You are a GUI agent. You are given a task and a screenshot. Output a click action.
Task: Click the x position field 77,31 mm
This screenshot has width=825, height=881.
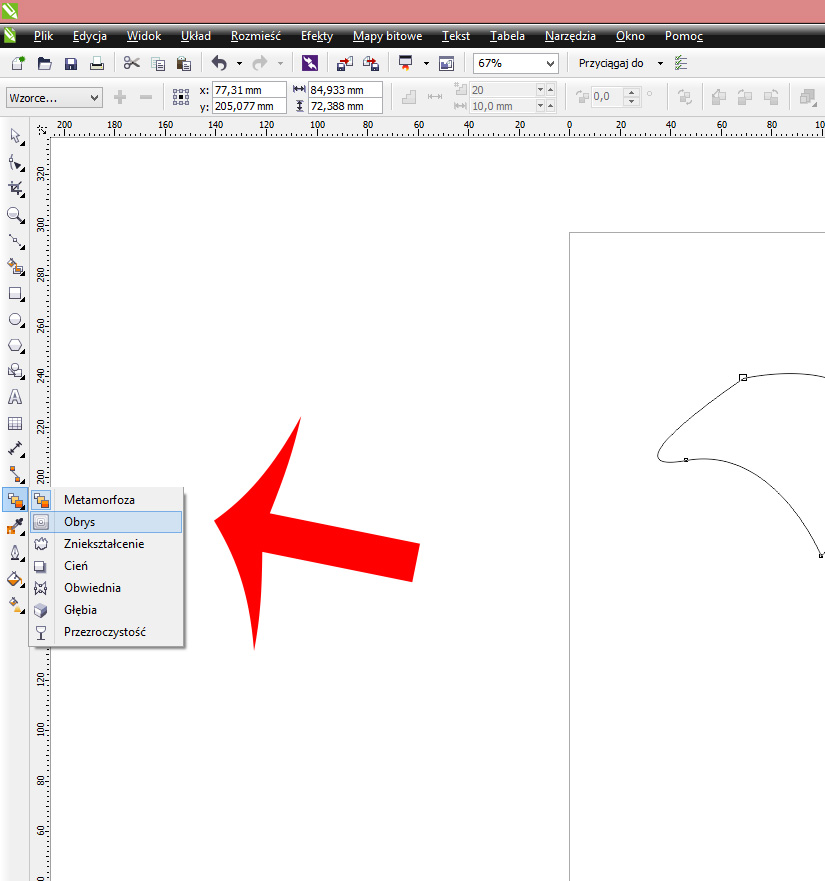click(247, 90)
